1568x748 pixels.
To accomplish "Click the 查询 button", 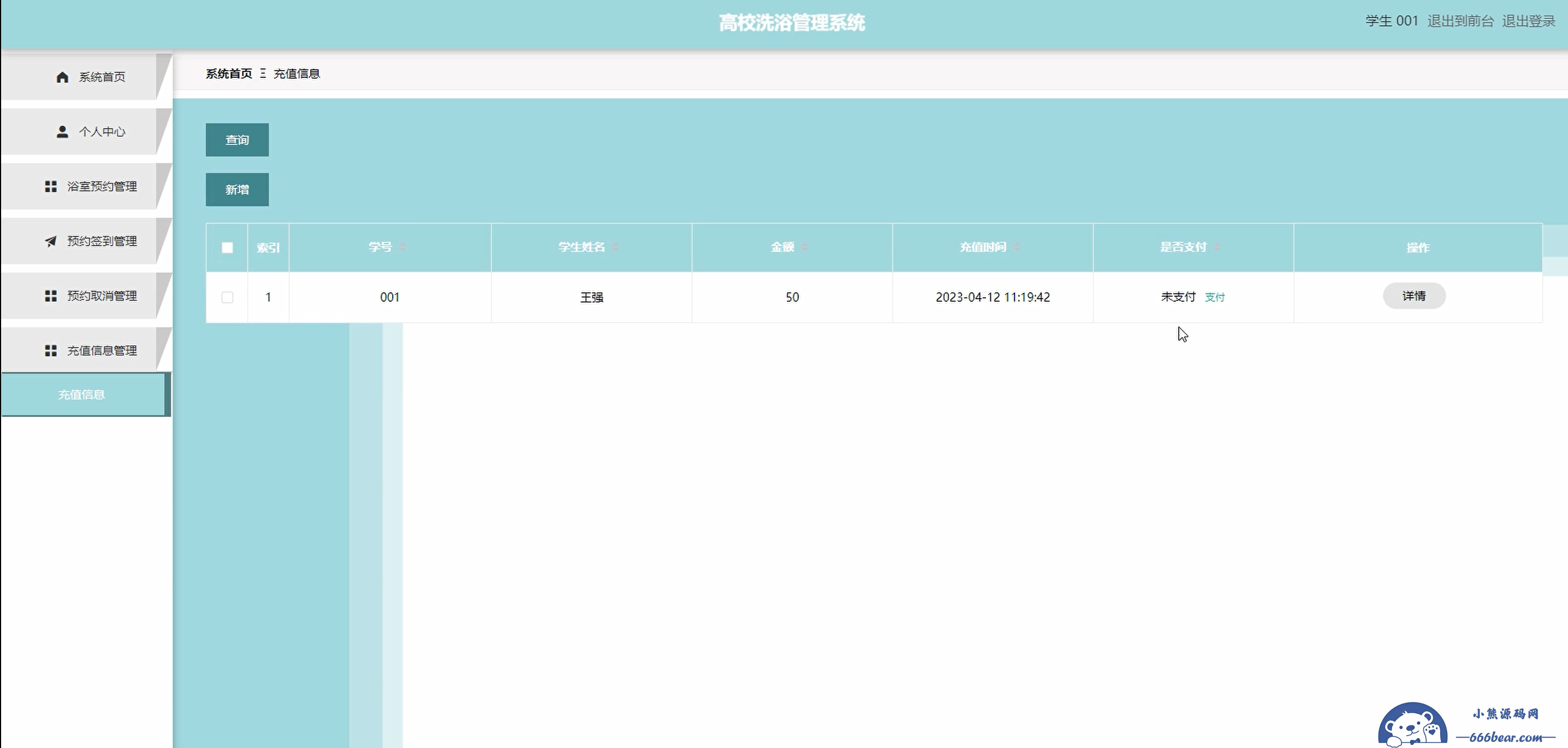I will tap(237, 140).
